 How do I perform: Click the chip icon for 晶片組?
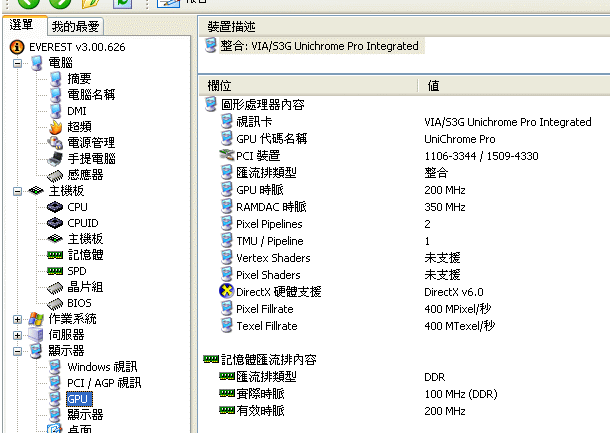(55, 288)
